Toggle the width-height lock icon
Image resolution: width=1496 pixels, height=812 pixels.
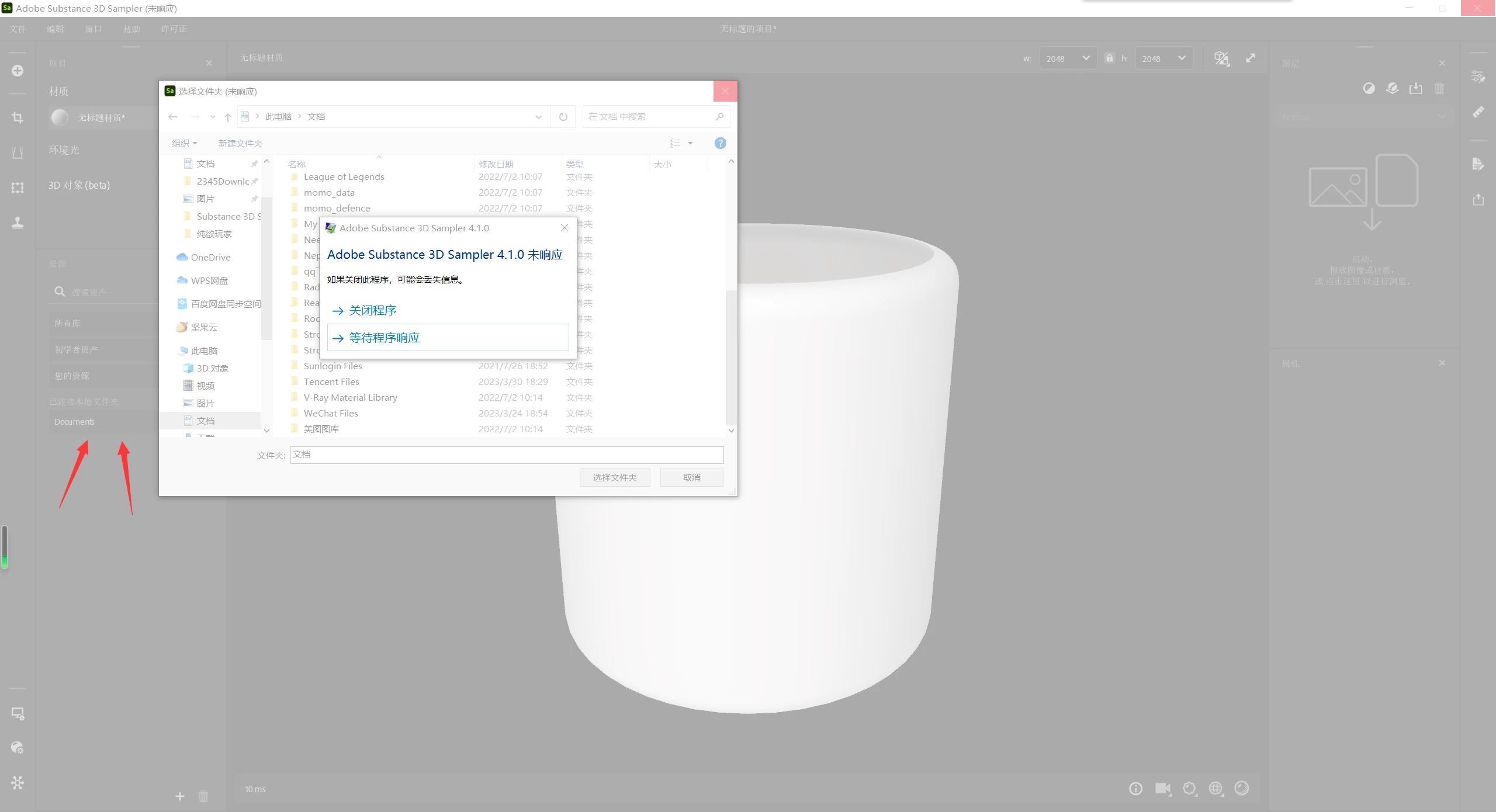(1109, 58)
